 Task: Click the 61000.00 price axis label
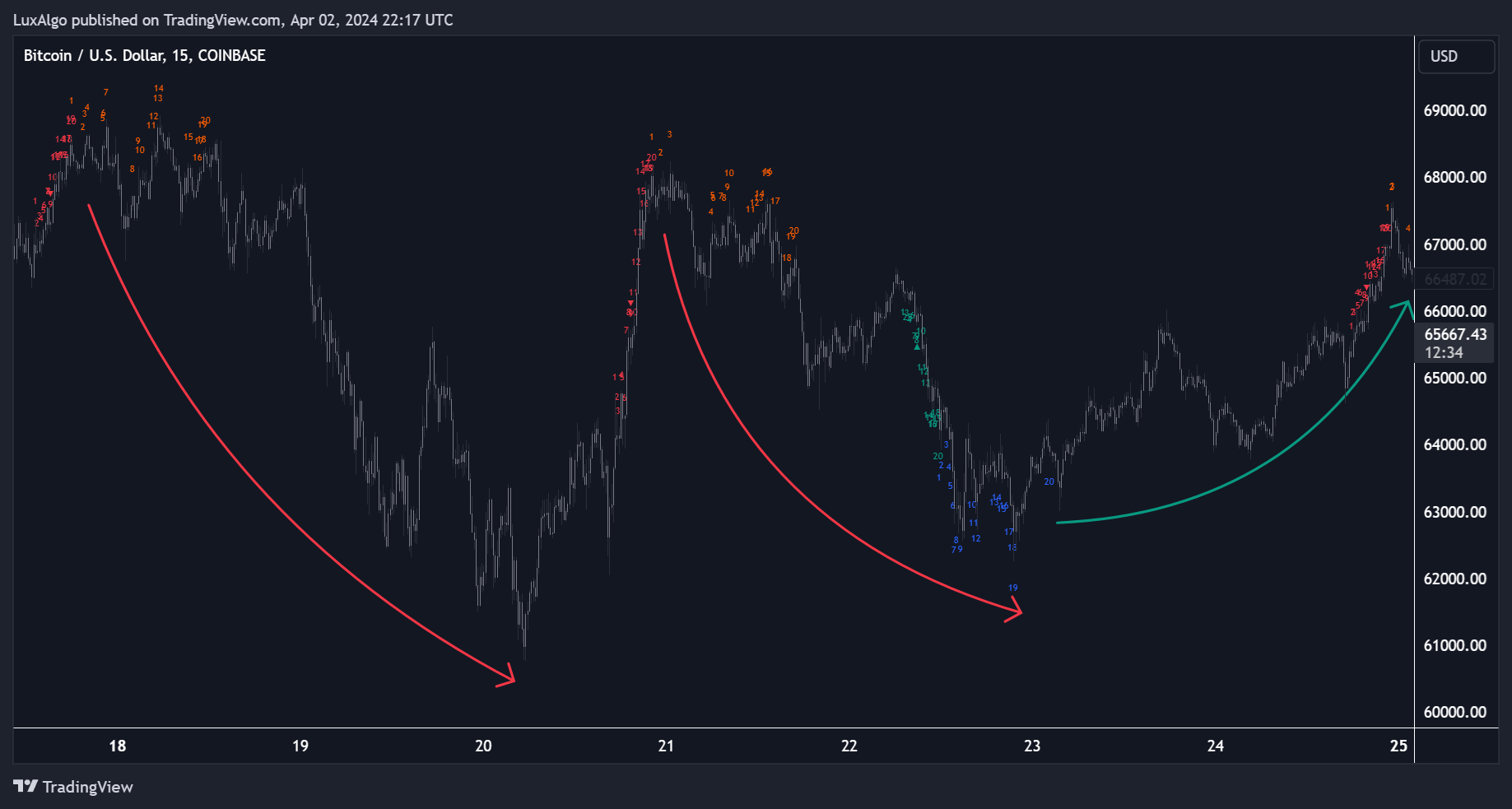coord(1455,645)
